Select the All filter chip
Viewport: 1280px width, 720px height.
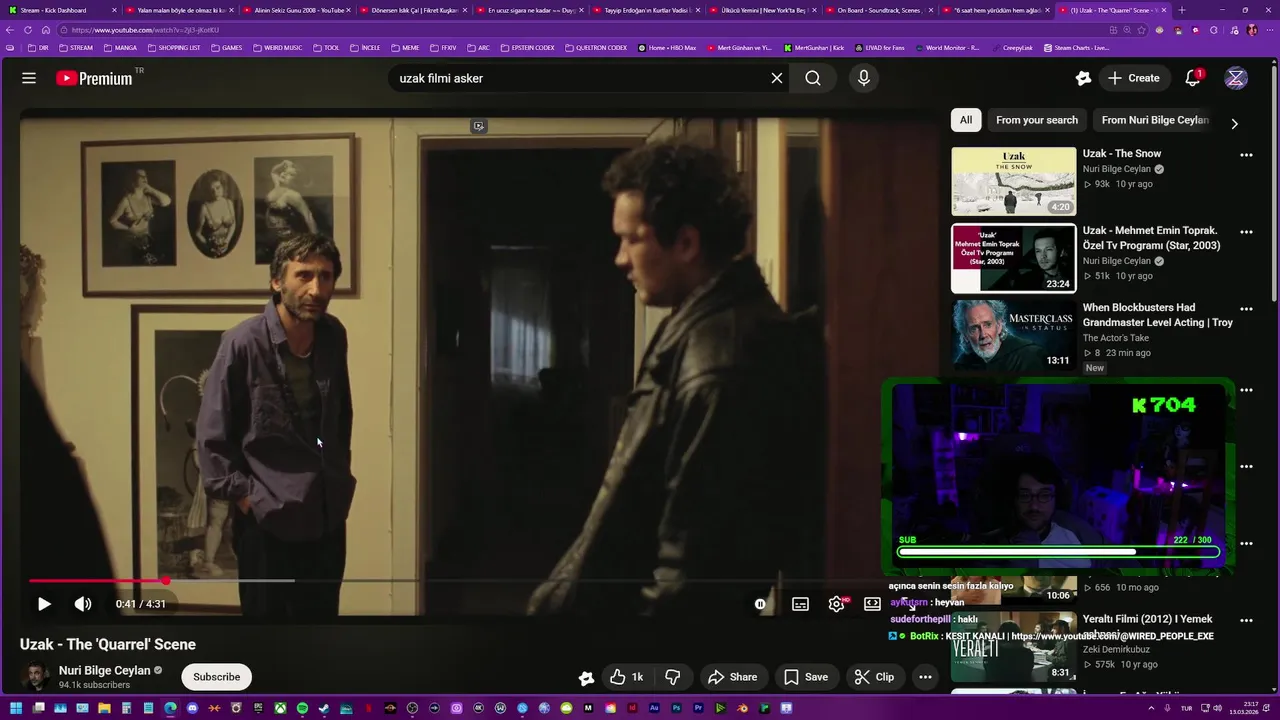pos(966,120)
